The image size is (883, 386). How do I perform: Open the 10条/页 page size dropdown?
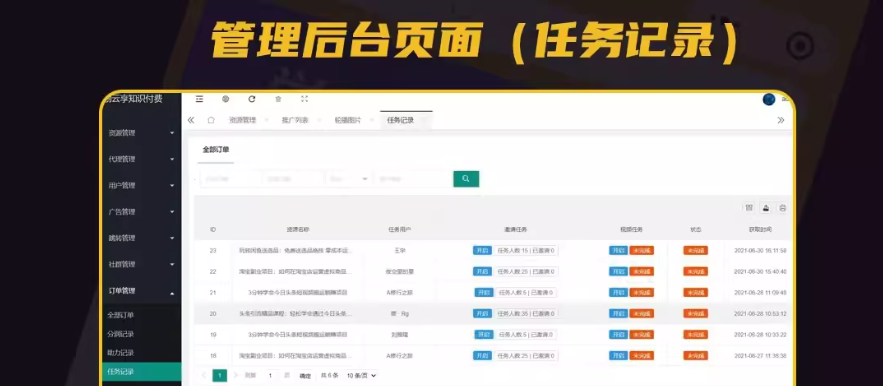[361, 375]
